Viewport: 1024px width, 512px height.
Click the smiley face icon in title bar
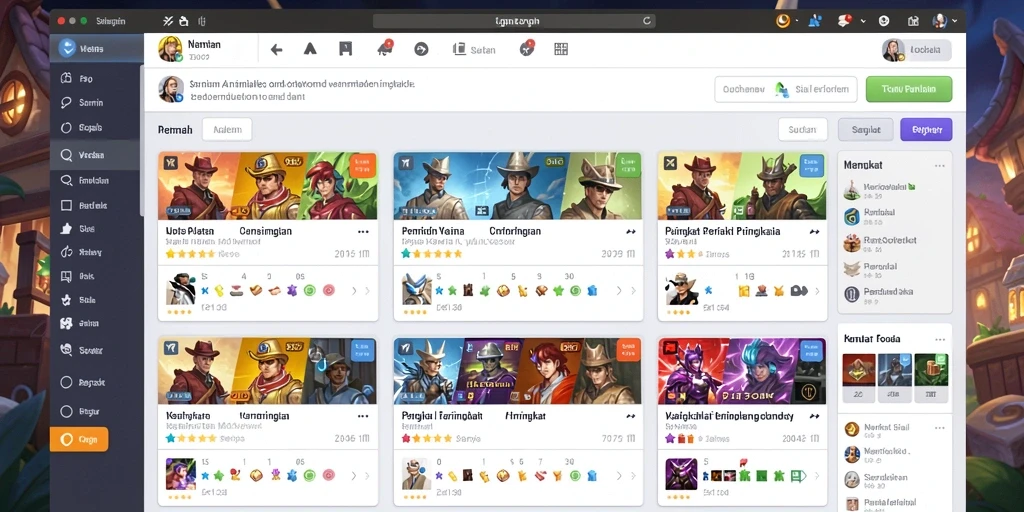click(x=884, y=21)
